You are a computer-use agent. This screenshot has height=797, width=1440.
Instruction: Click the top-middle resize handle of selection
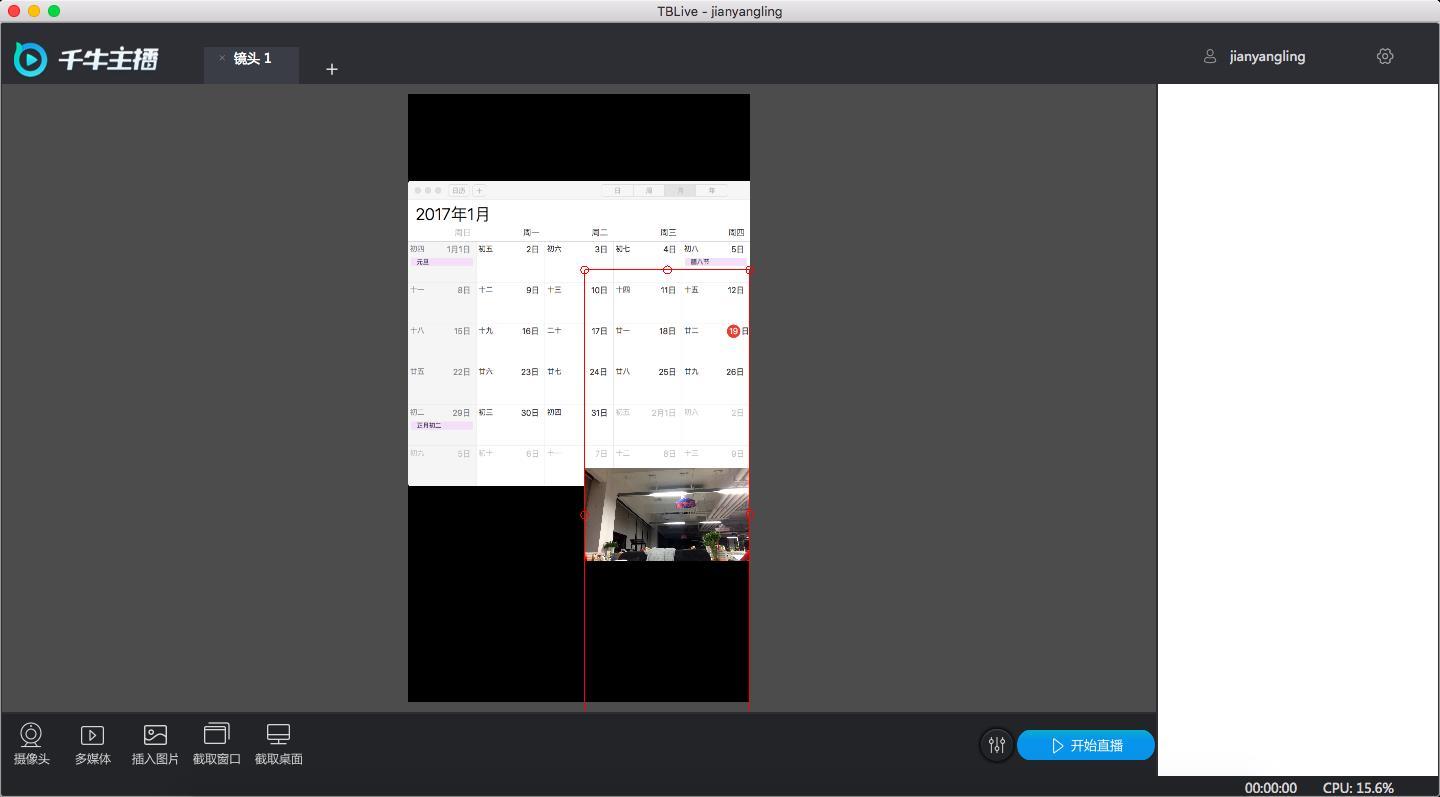point(667,270)
